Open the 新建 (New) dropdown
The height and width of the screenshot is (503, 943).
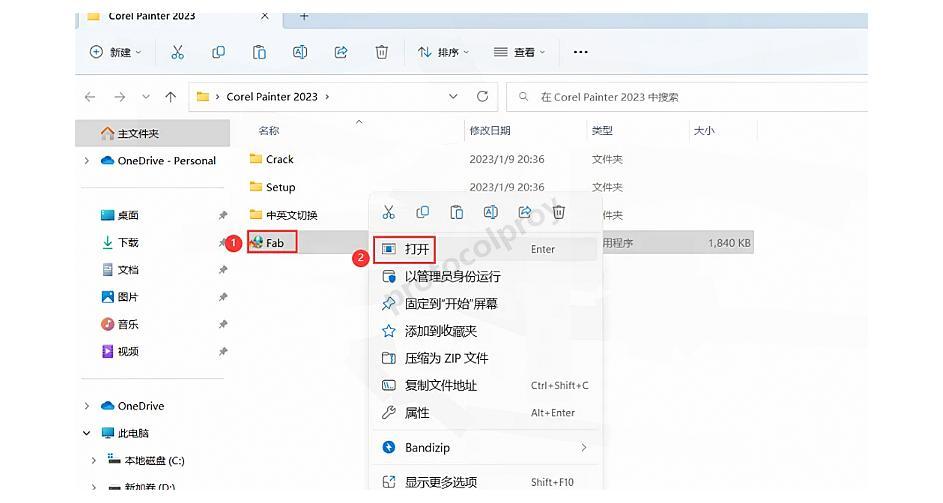pos(115,52)
